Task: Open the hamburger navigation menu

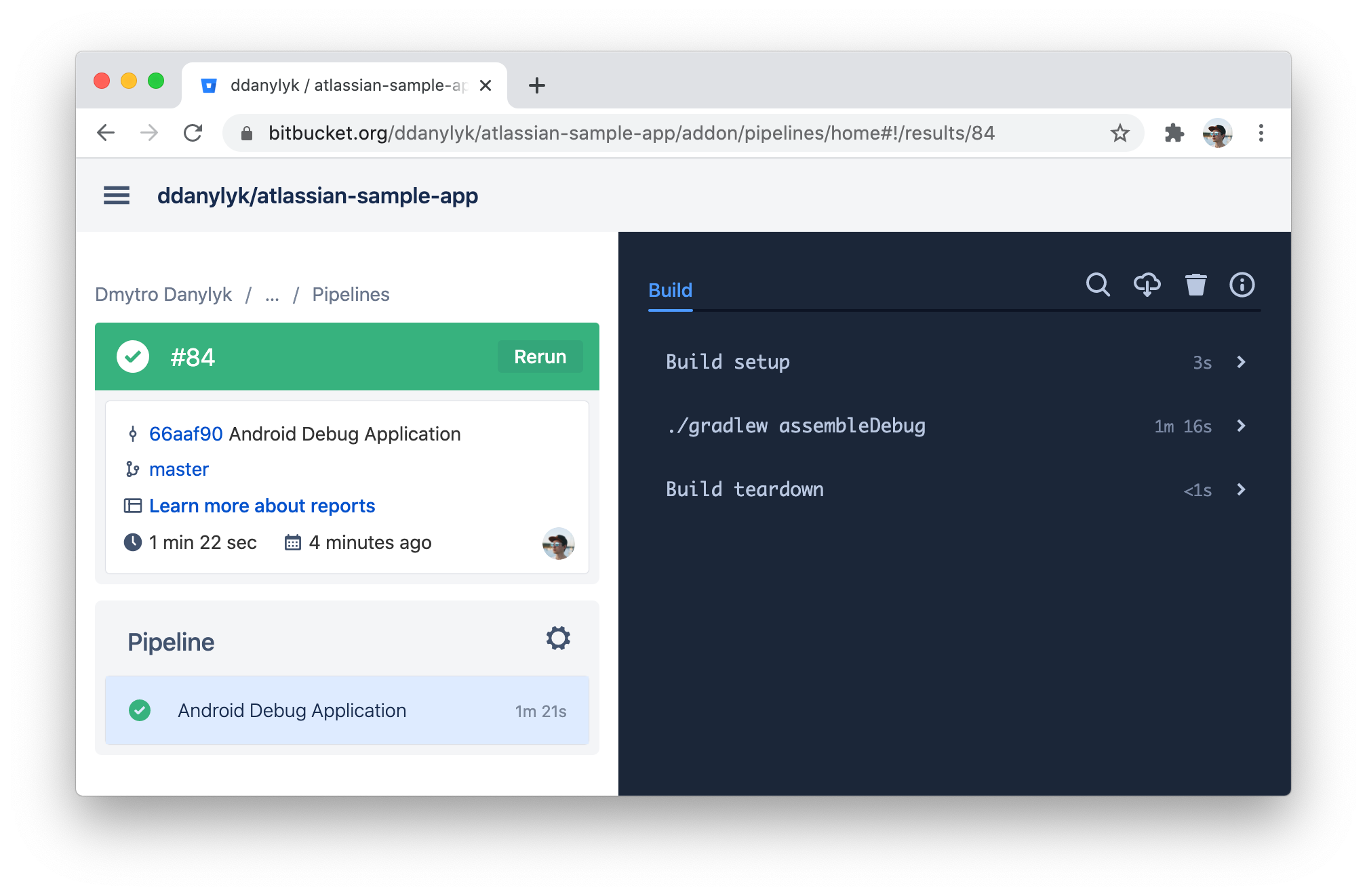Action: (x=117, y=196)
